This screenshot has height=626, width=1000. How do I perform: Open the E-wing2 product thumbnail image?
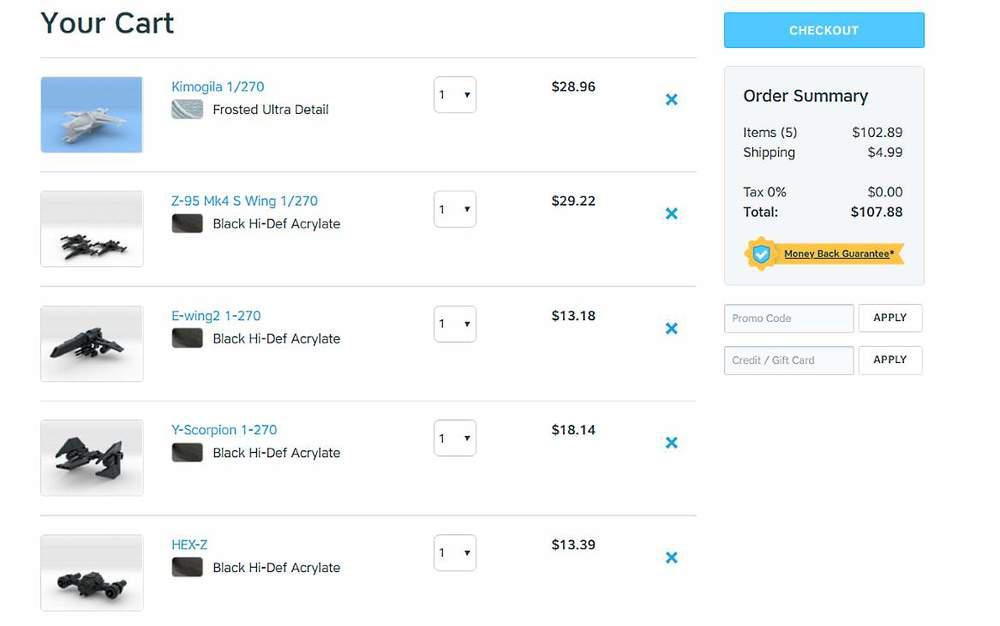pos(92,344)
